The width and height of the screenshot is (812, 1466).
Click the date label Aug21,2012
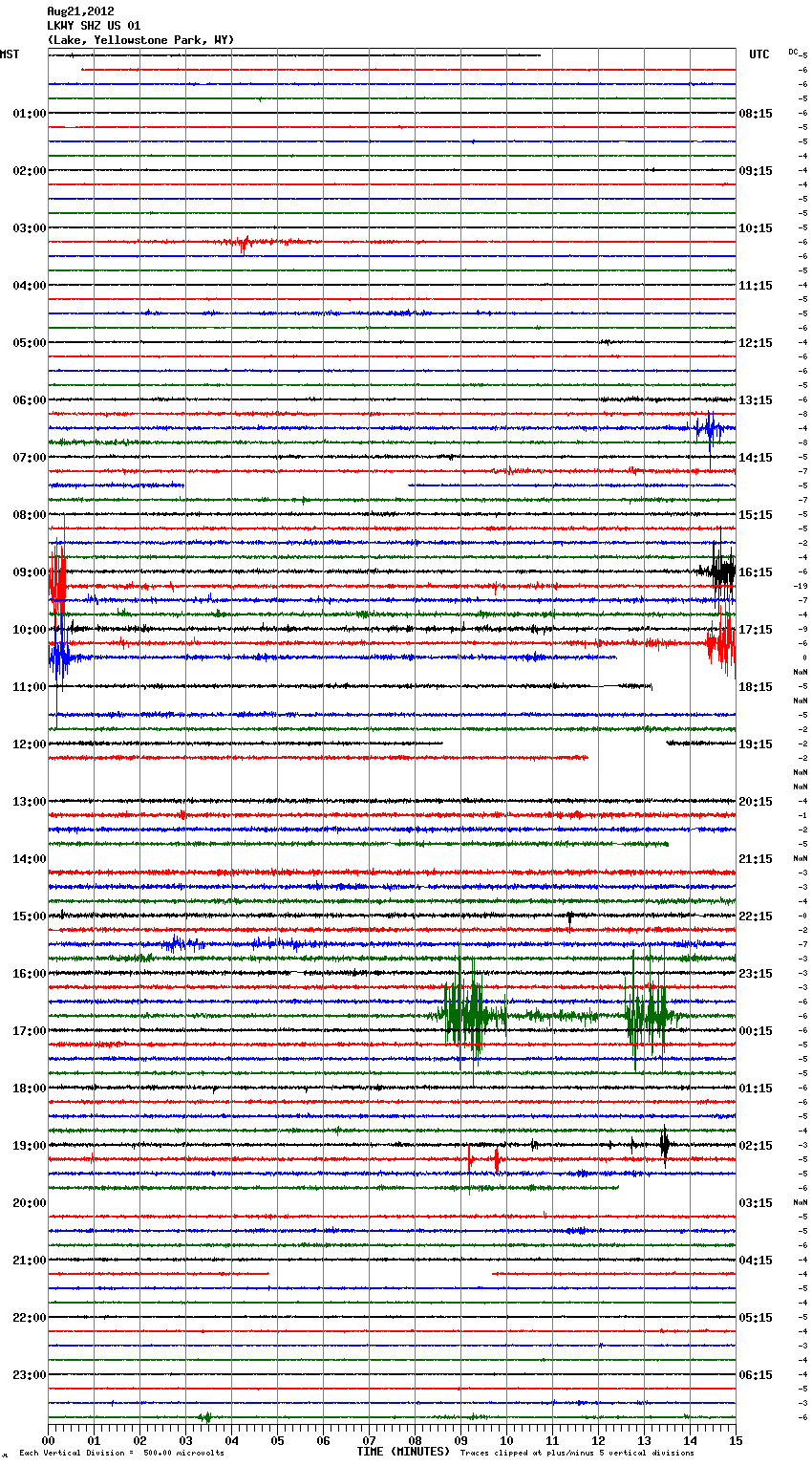80,11
